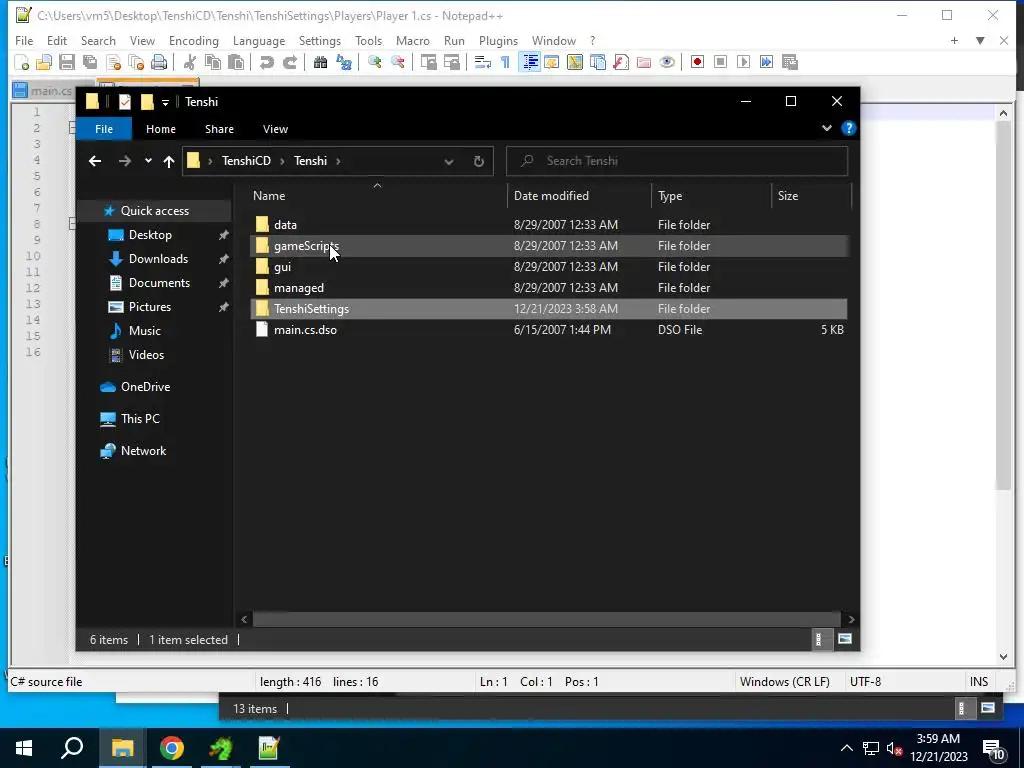This screenshot has height=768, width=1024.
Task: Click Save All icon in Notepad++ toolbar
Action: 90,62
